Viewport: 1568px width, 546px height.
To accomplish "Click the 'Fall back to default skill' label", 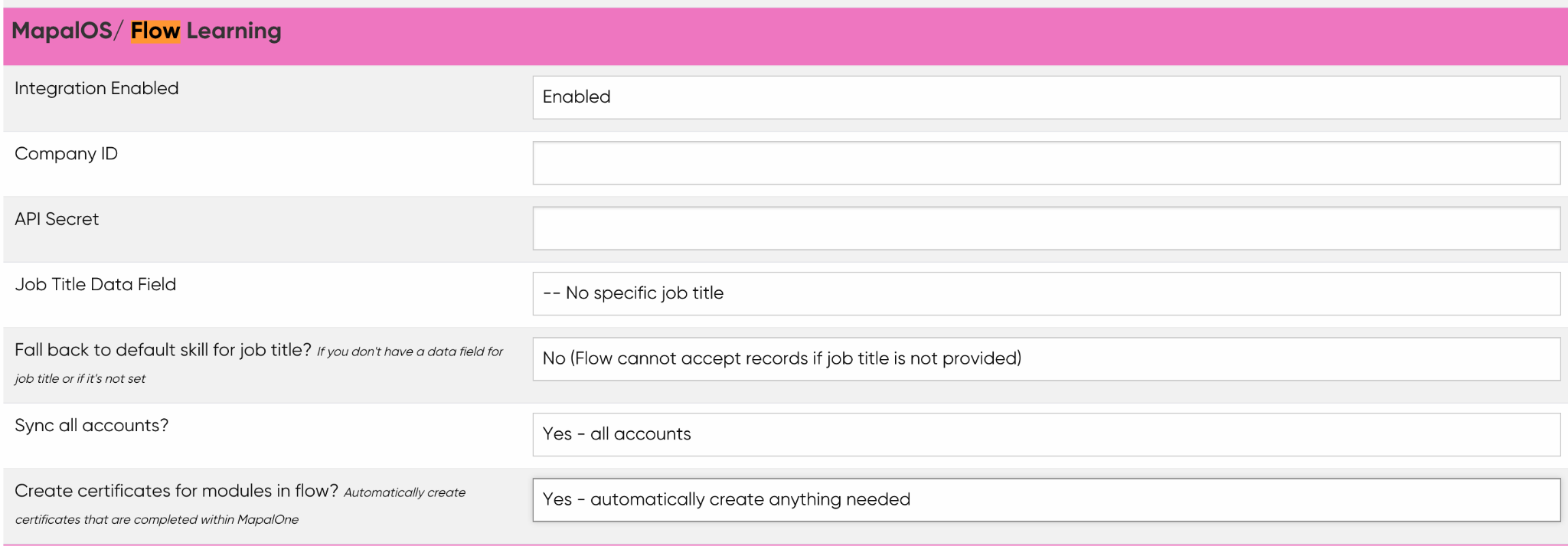I will click(163, 350).
